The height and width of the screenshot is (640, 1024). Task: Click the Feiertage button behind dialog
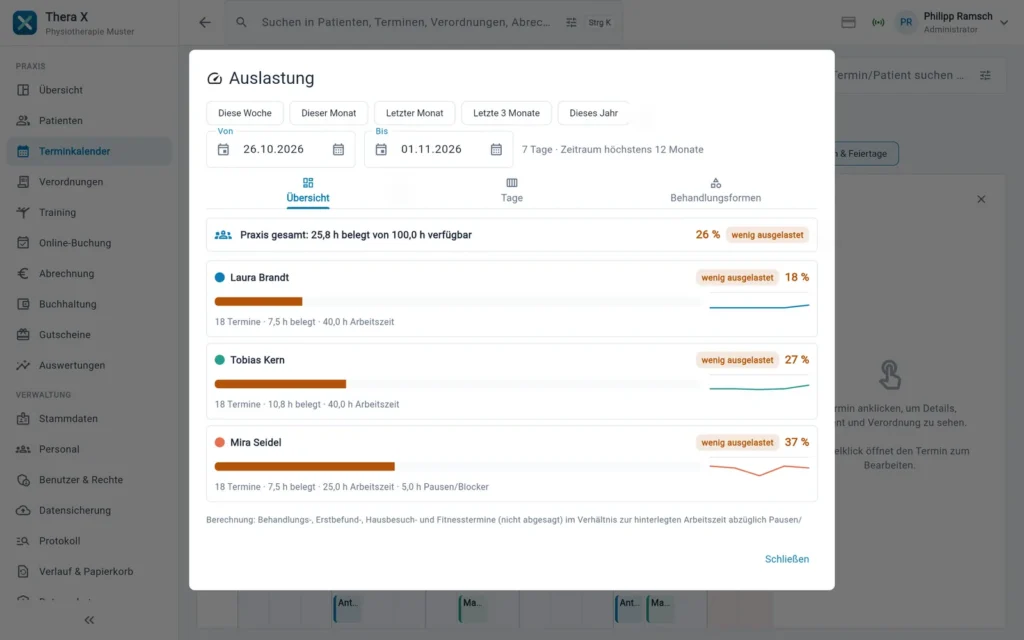click(867, 154)
